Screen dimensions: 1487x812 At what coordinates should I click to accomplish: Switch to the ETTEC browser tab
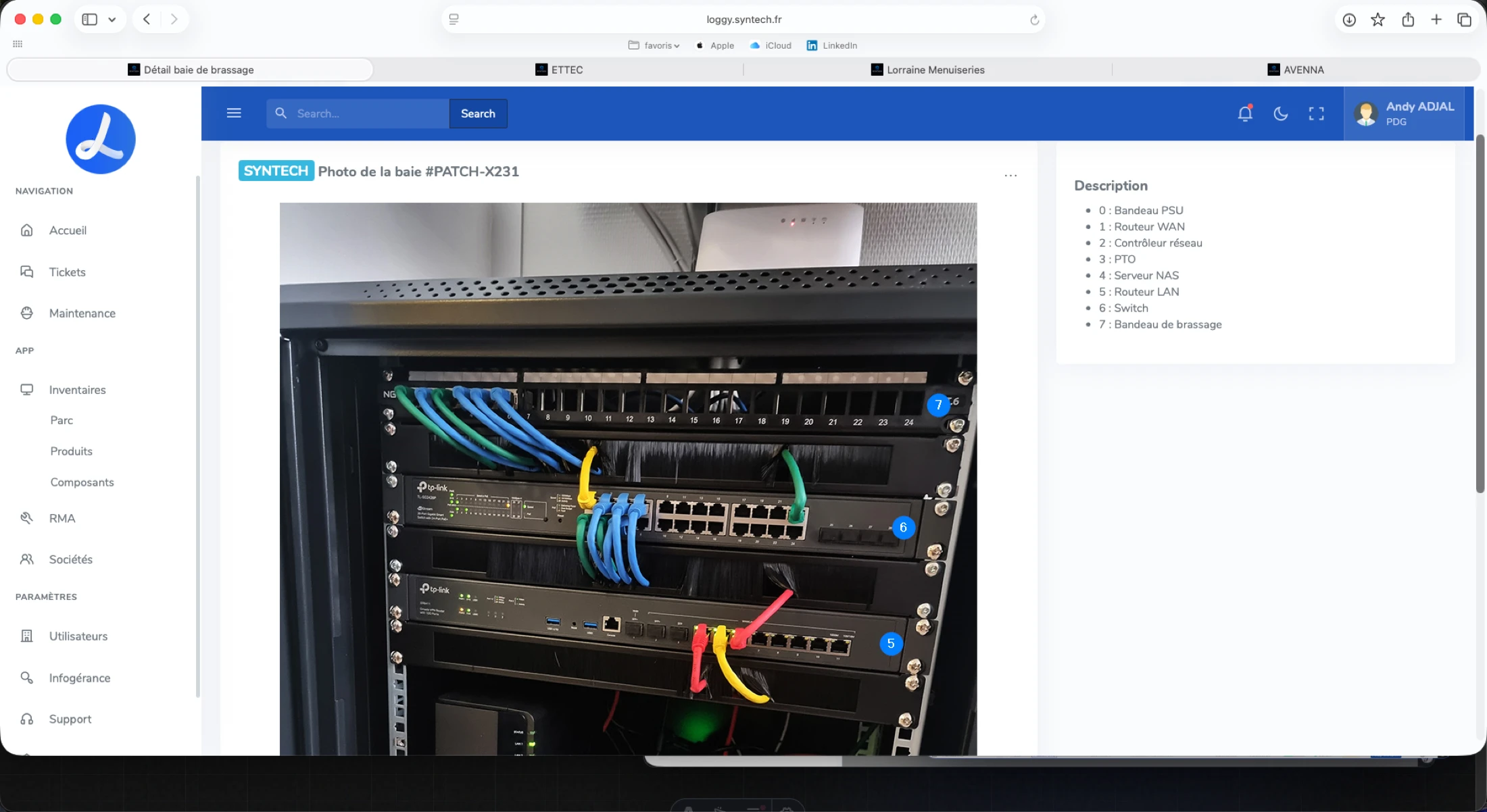point(559,70)
